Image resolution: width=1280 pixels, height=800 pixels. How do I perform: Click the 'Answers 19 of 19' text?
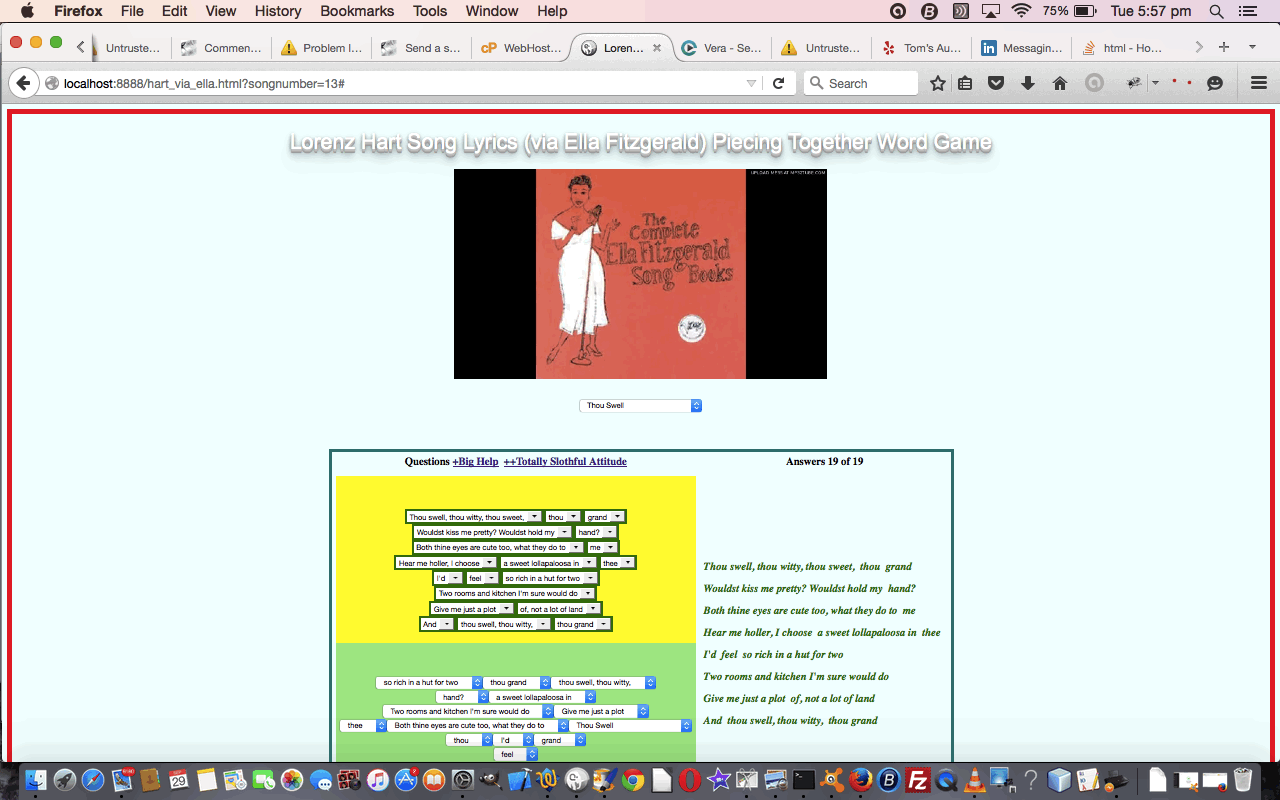pos(824,461)
